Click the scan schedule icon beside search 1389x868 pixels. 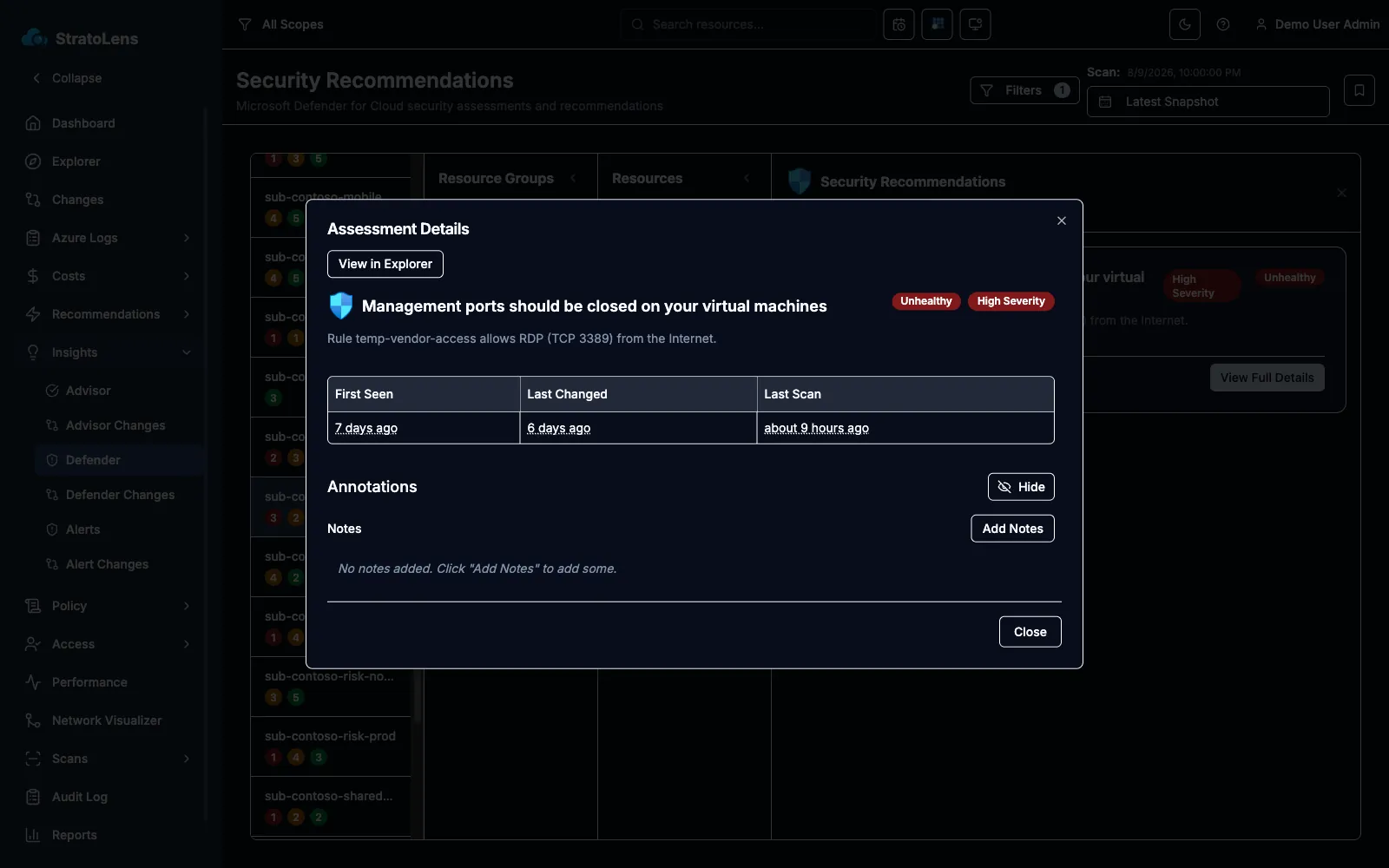click(x=899, y=24)
